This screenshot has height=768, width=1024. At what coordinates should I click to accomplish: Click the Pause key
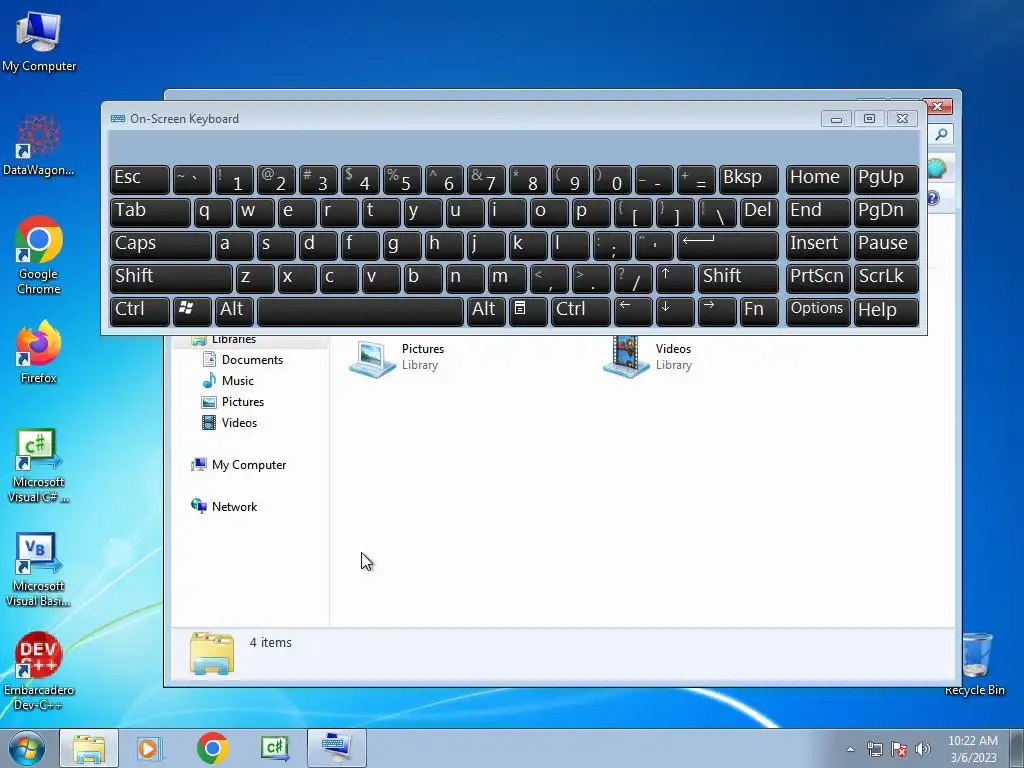tap(886, 246)
